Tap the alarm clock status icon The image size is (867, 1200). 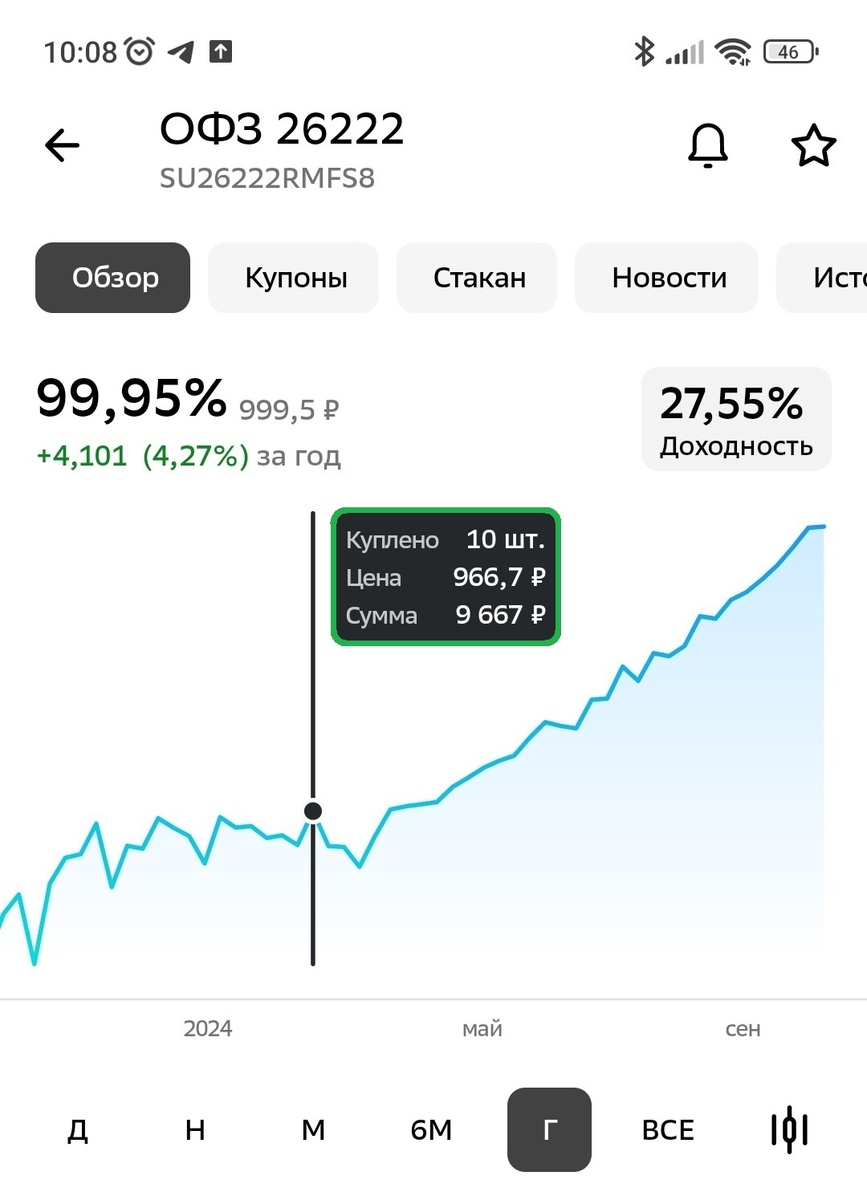(139, 51)
